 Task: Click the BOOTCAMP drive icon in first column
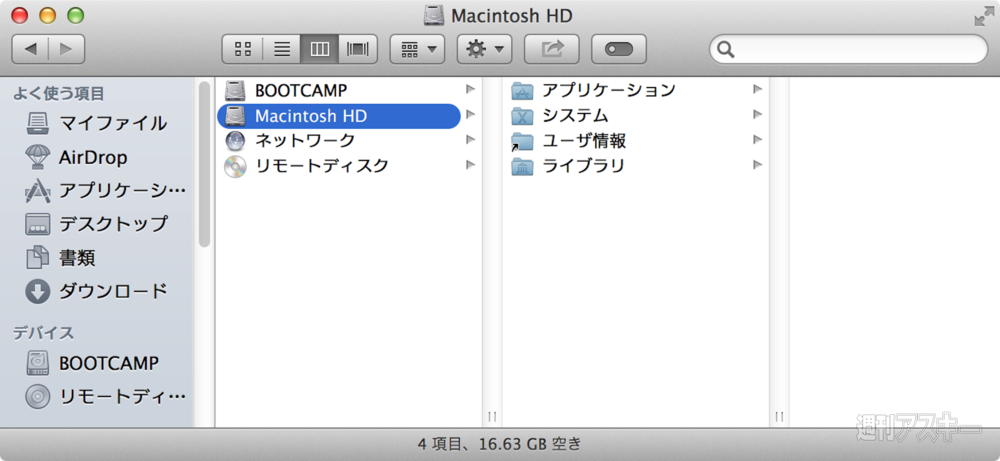click(x=235, y=91)
